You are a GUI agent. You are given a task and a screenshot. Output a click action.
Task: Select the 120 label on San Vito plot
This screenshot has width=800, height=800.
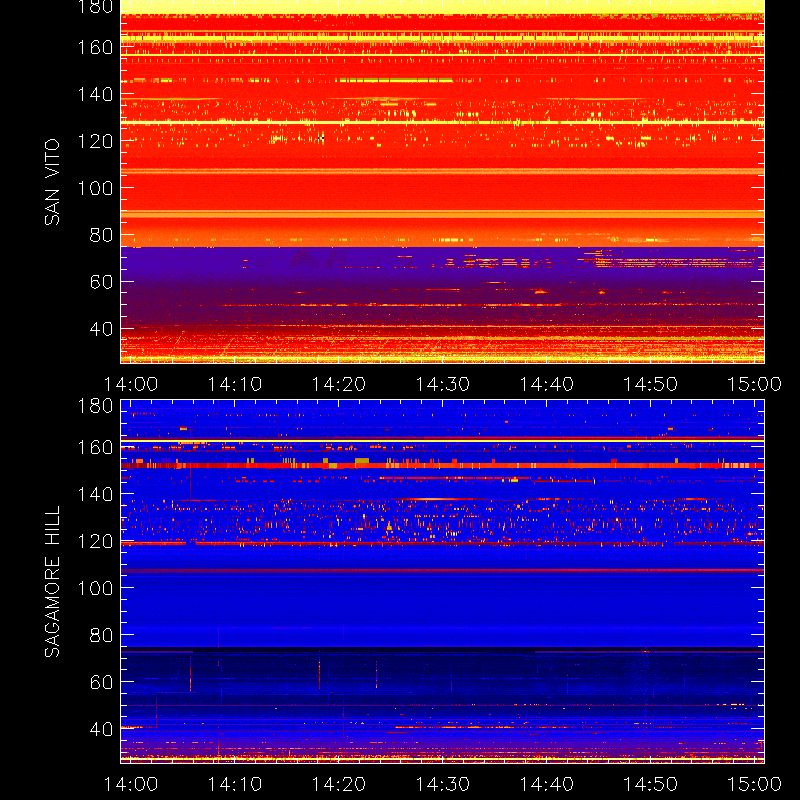point(95,141)
